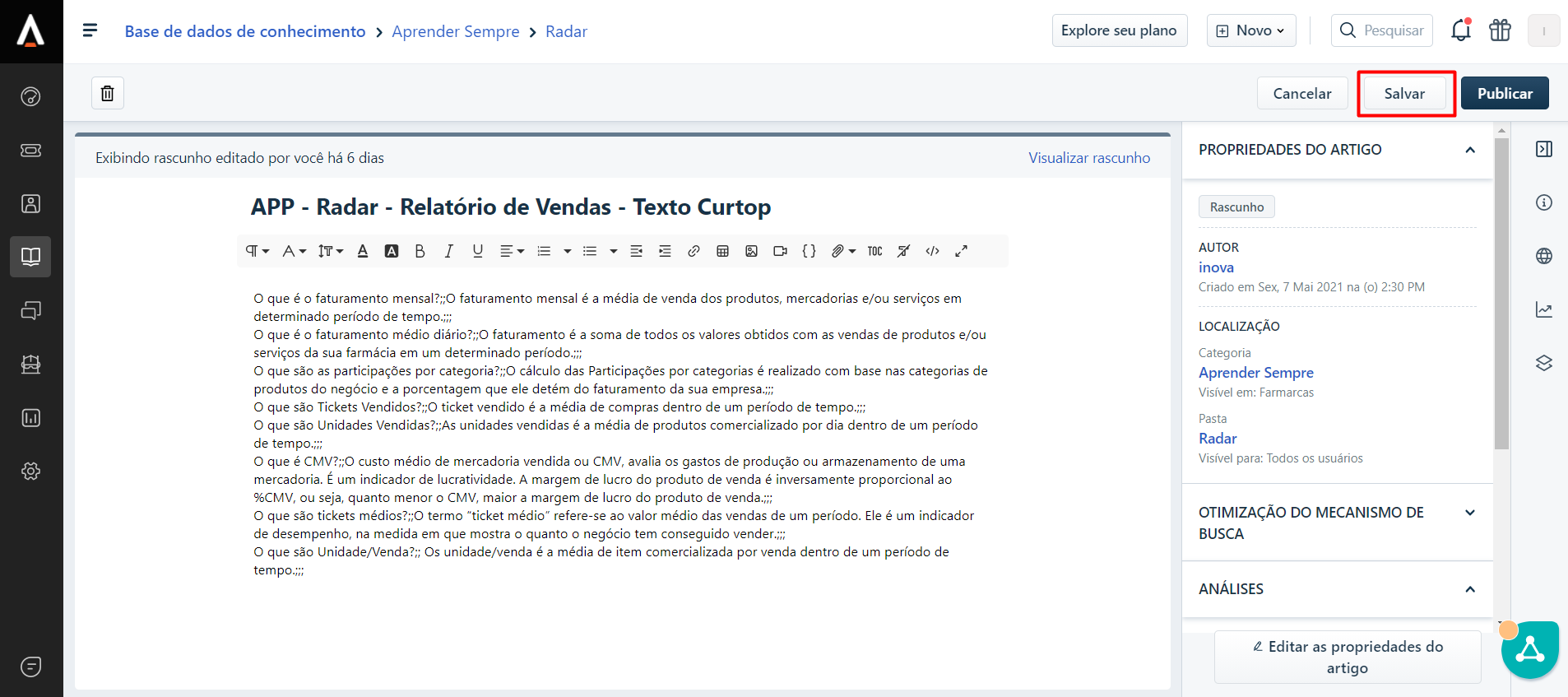Viewport: 1568px width, 697px height.
Task: Expand the editor to fullscreen
Action: click(961, 252)
